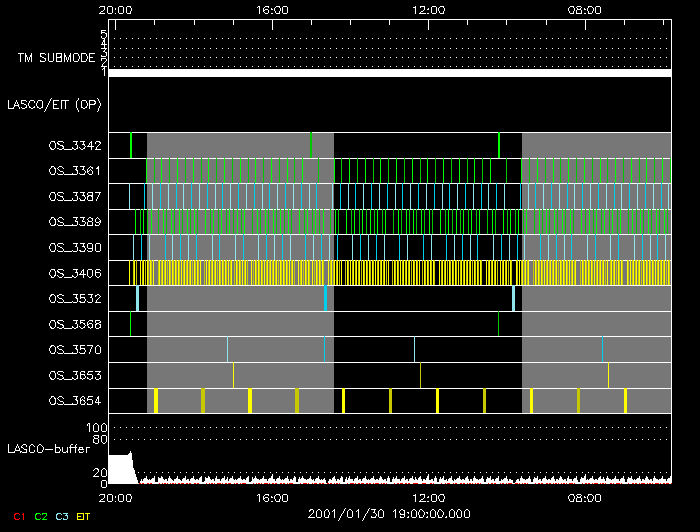Click the leftmost yellow marker in OS_3654 row
Viewport: 700px width, 532px height.
point(156,401)
